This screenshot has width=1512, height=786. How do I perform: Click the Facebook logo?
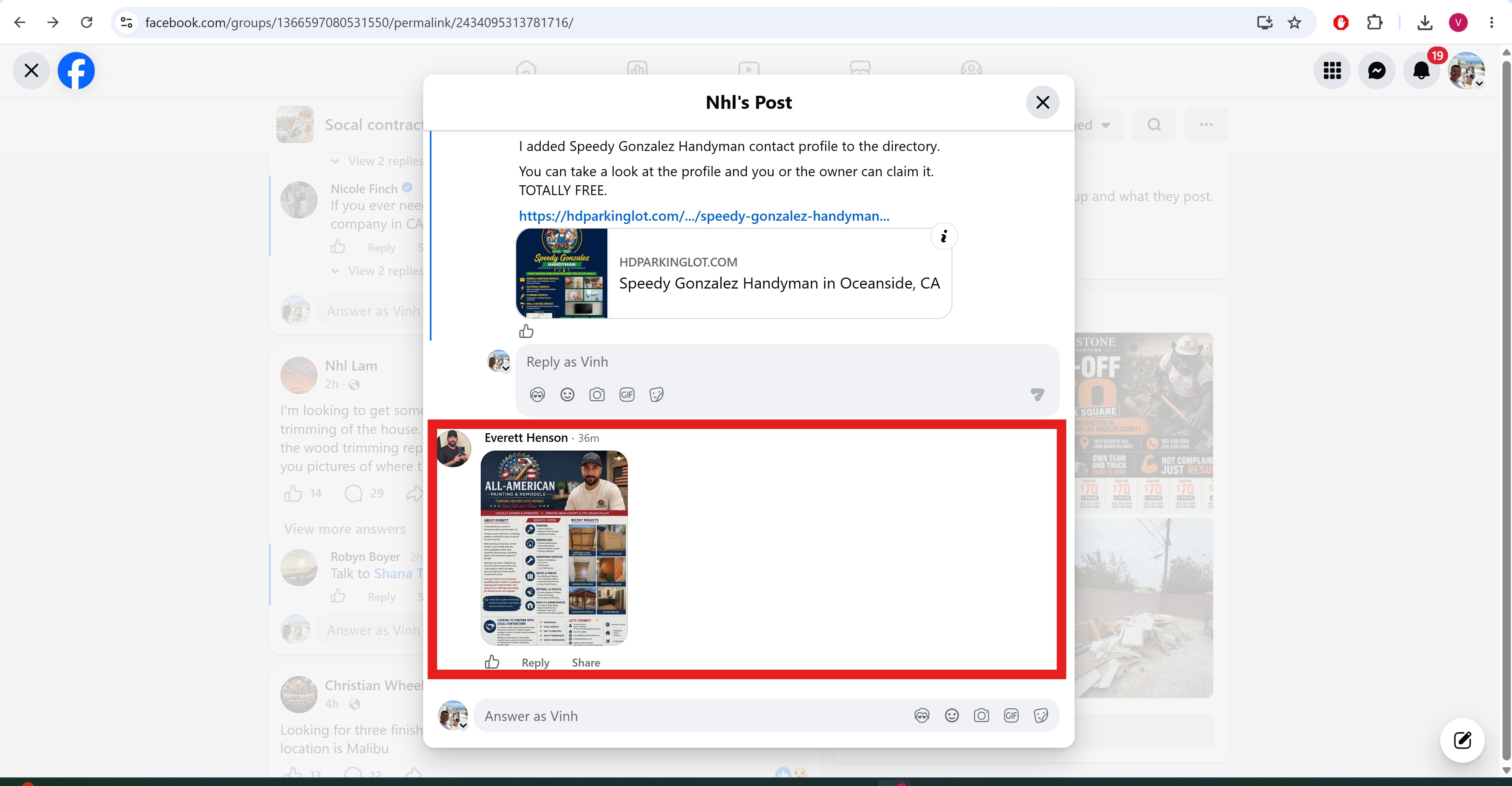[76, 71]
